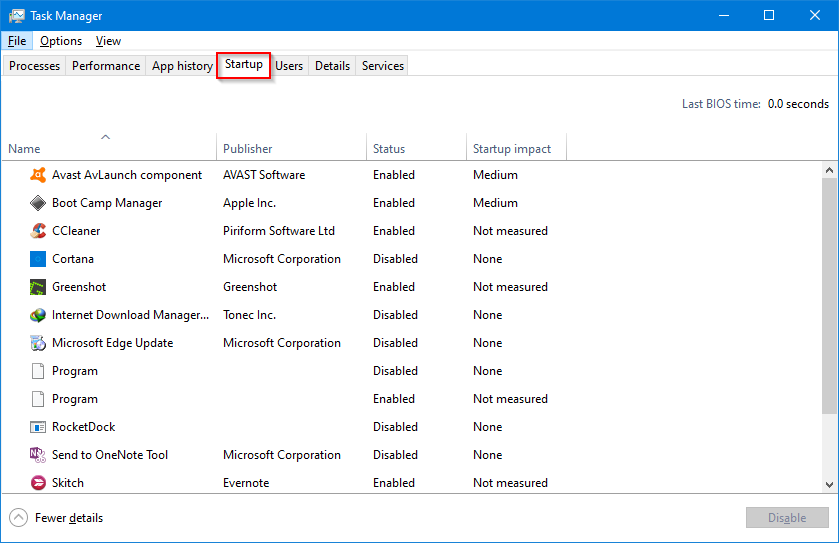Collapse view with Fewer details arrow icon
The width and height of the screenshot is (839, 543).
(18, 517)
